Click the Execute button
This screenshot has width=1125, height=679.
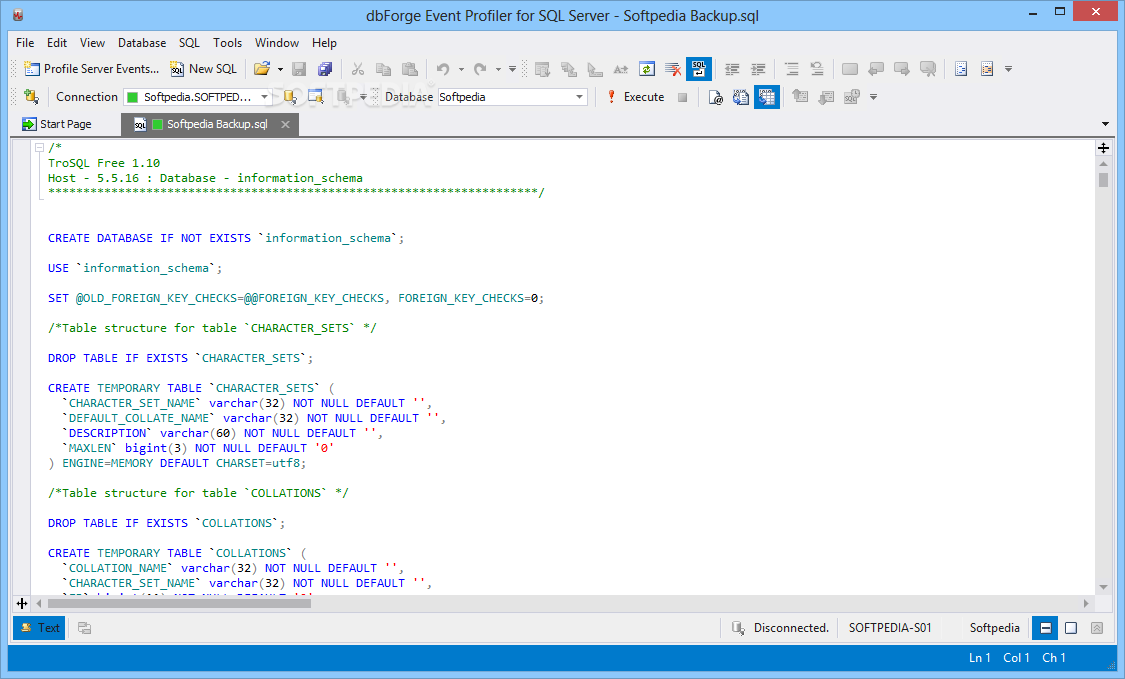pos(636,97)
